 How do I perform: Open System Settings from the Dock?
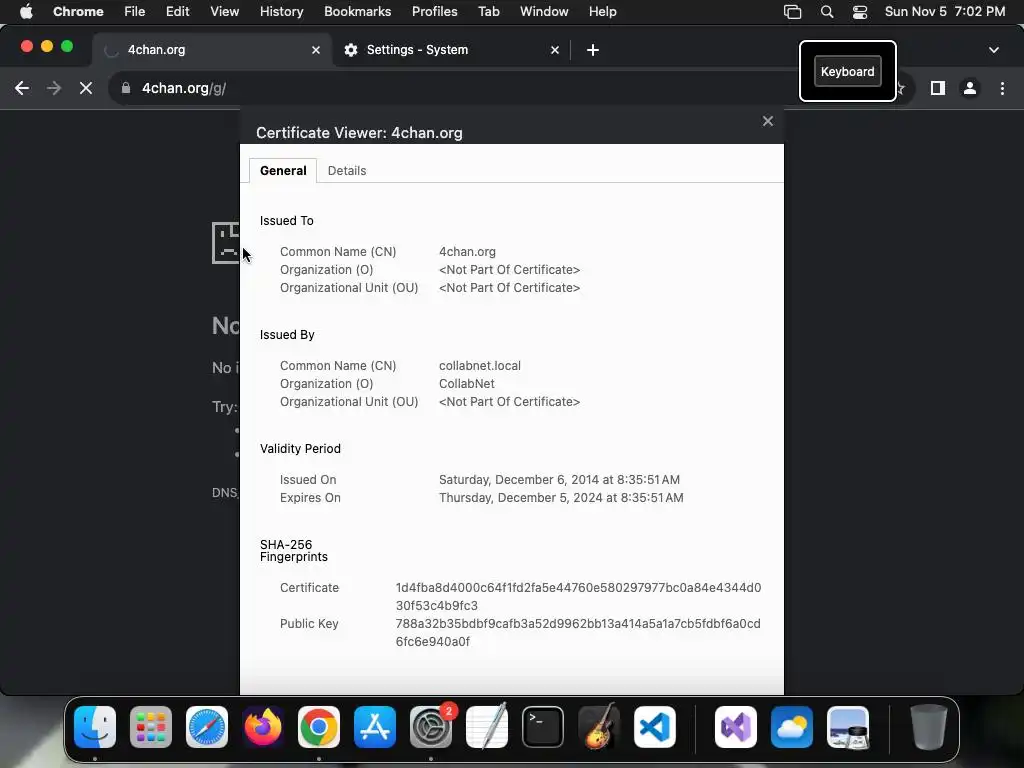[x=431, y=727]
